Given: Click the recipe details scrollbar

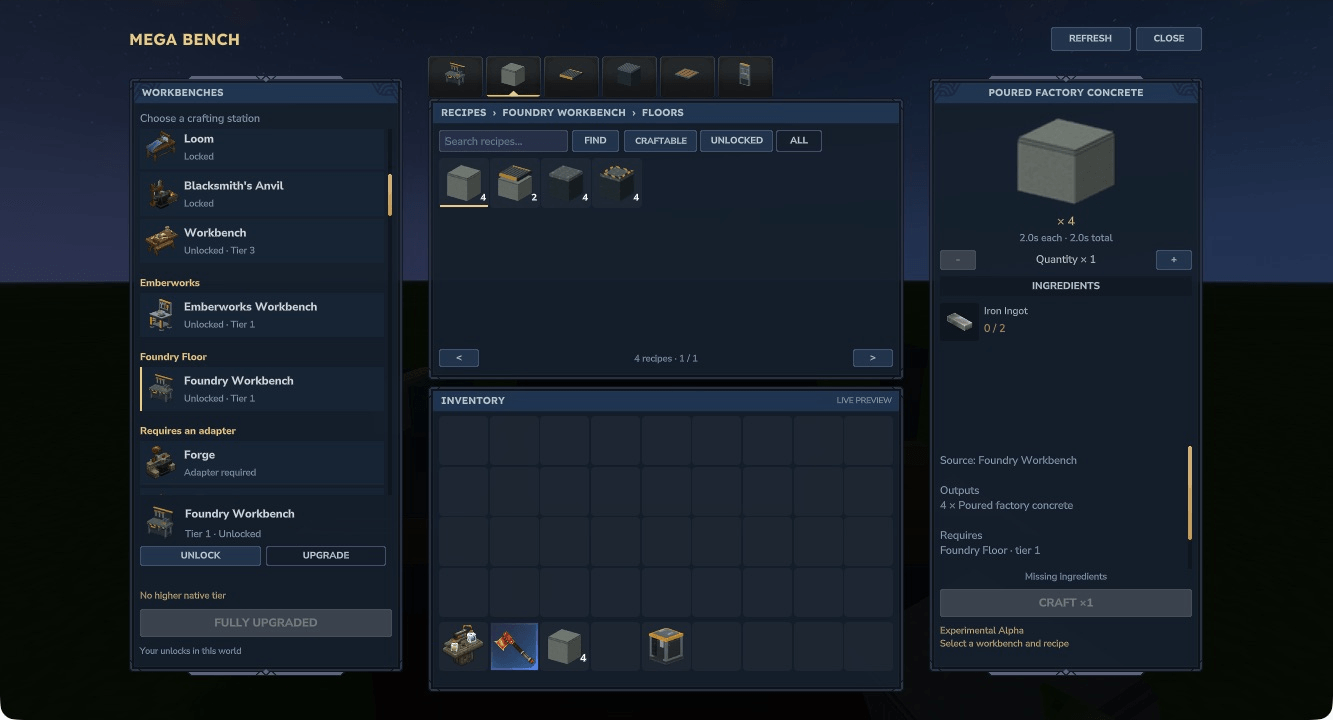Looking at the screenshot, I should (x=1190, y=493).
